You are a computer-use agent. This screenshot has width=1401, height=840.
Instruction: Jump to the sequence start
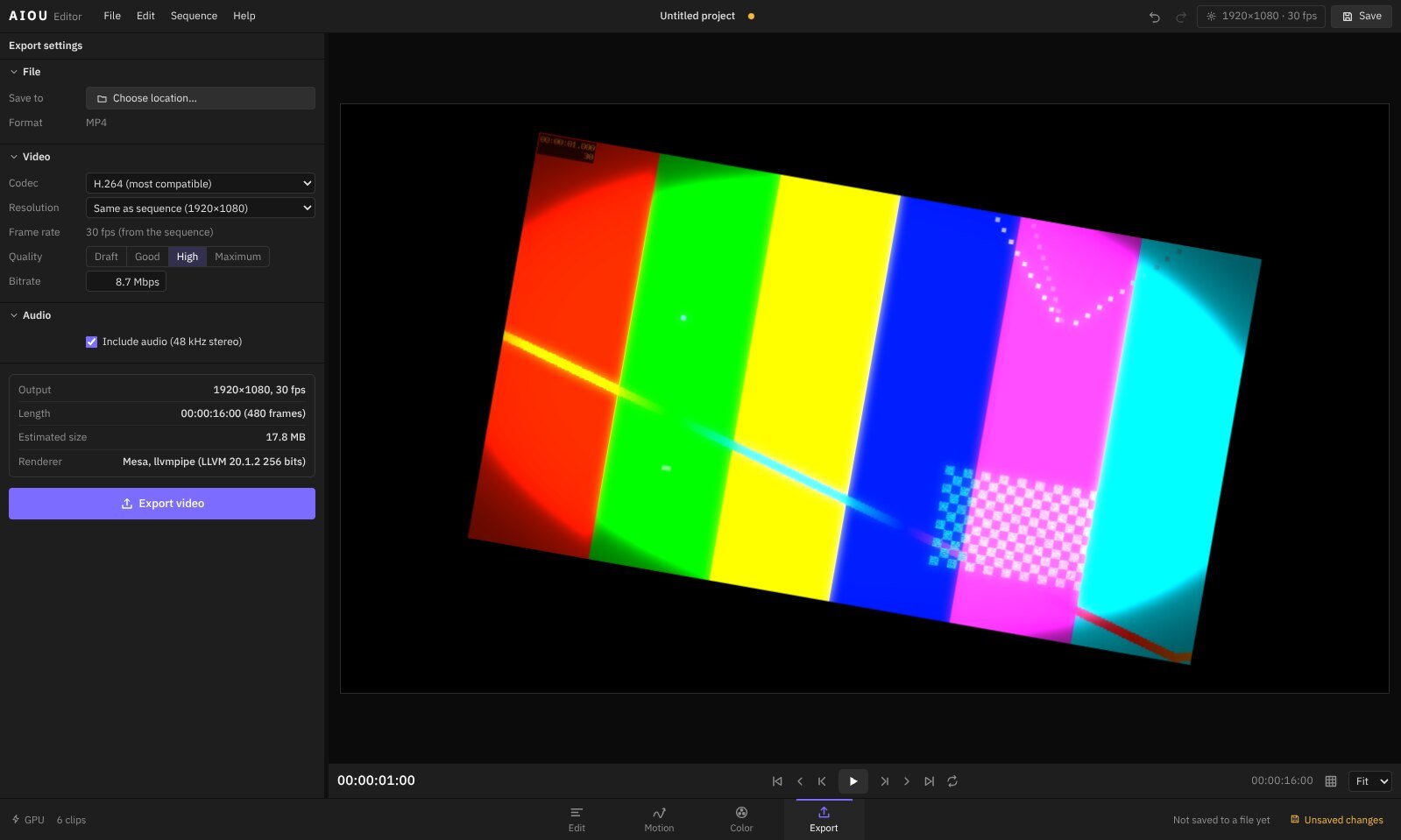coord(777,781)
